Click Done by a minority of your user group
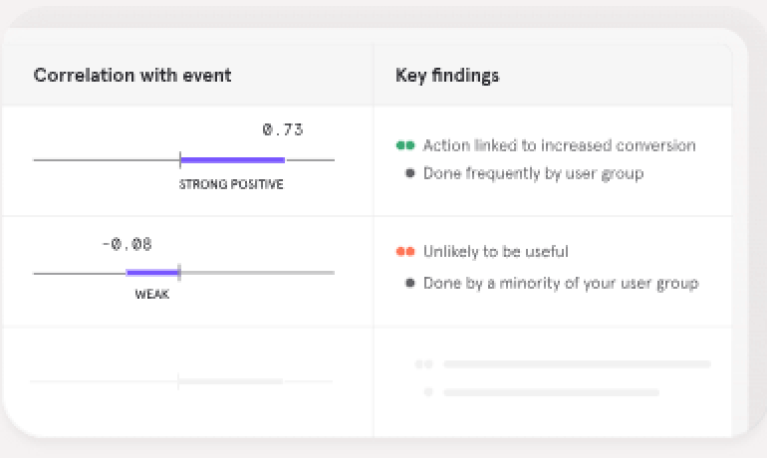Image resolution: width=767 pixels, height=458 pixels. coord(560,283)
